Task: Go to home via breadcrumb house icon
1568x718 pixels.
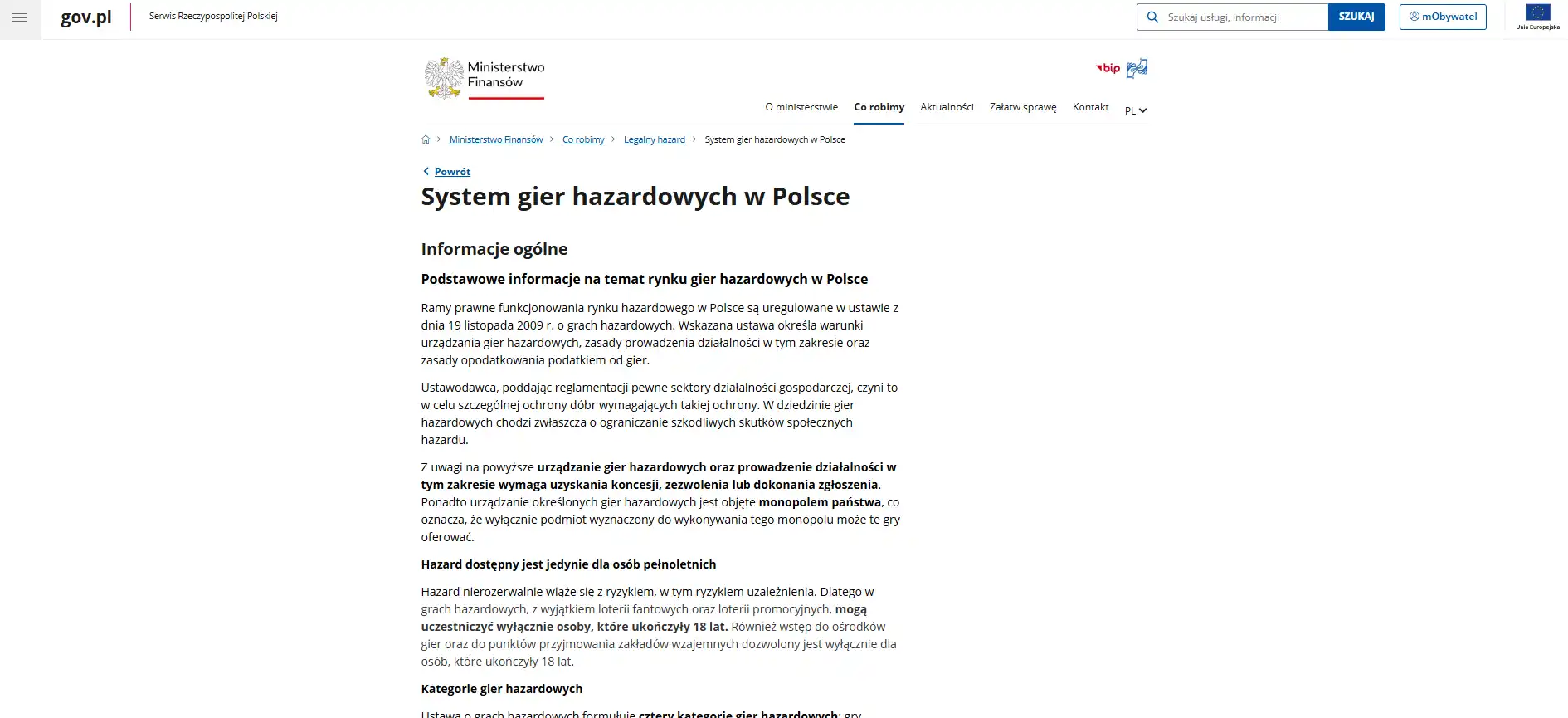Action: coord(426,139)
